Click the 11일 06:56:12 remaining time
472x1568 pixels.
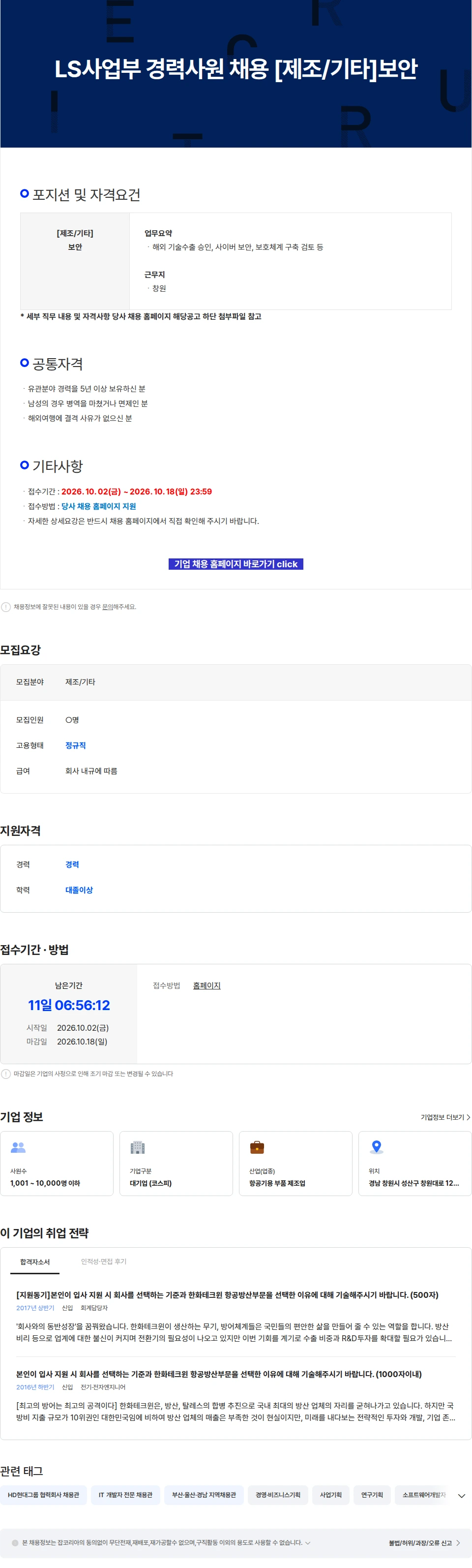69,1006
